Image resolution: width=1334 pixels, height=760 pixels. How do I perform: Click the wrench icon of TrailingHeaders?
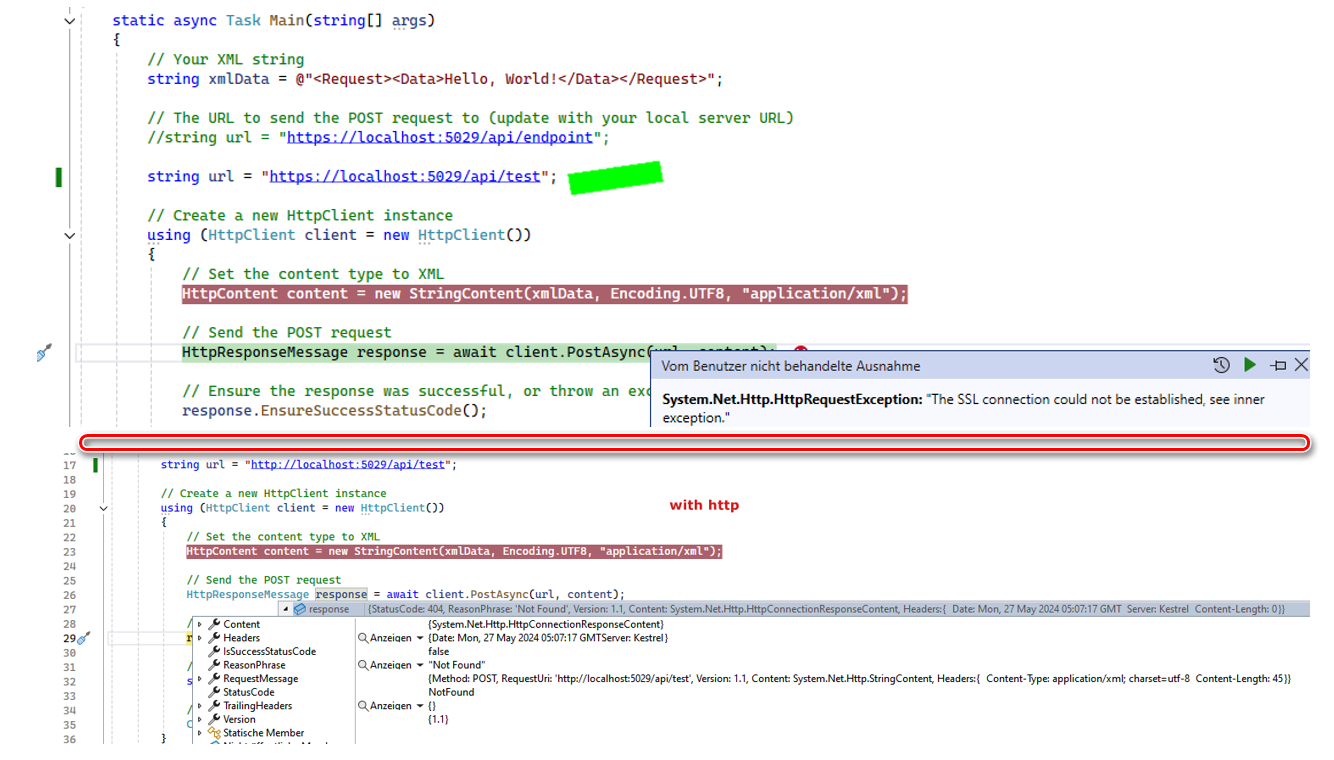coord(214,705)
